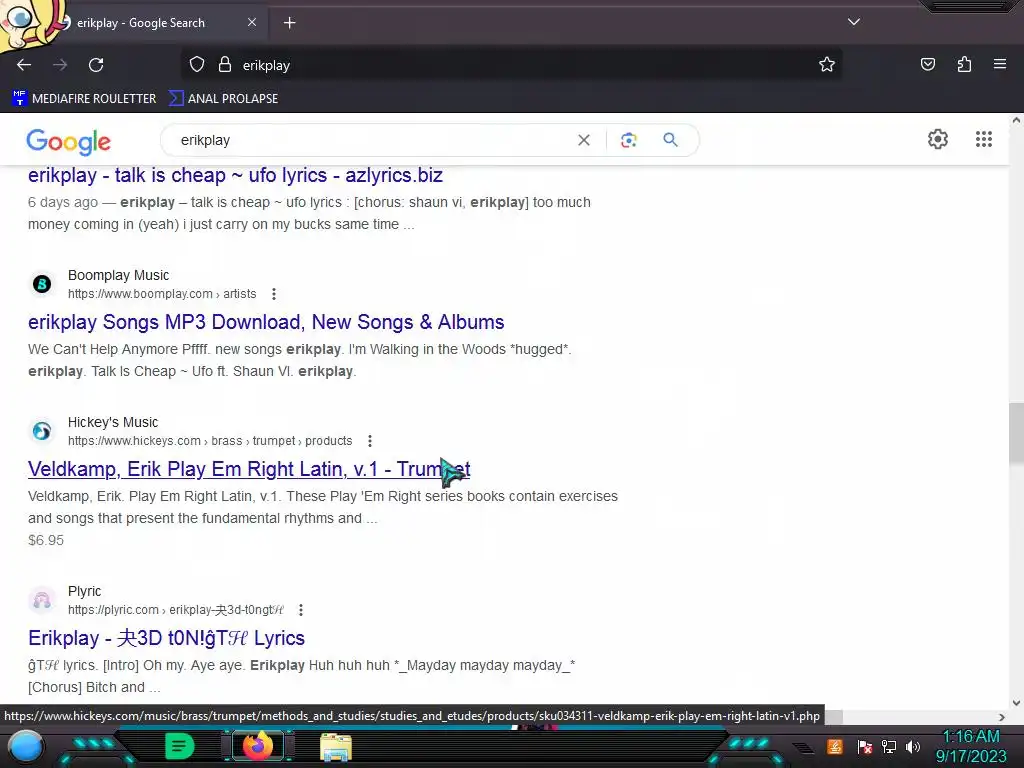Screen dimensions: 1024x768
Task: Open the Erikplay 3D tONIgT Lyrics result
Action: (x=167, y=638)
